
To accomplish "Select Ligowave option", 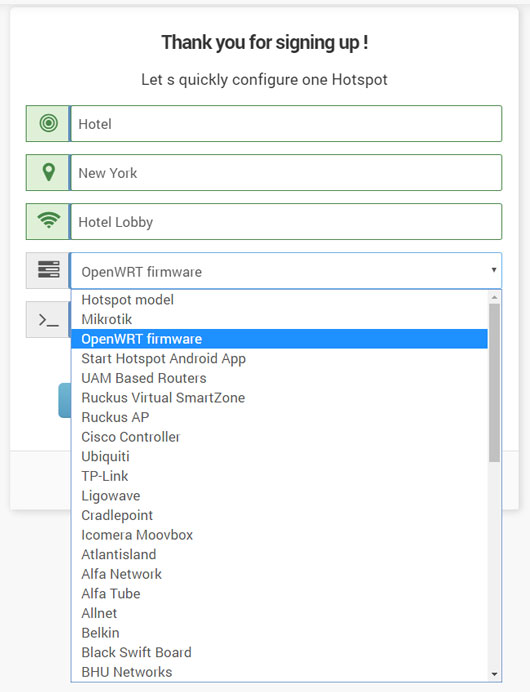I will click(279, 496).
